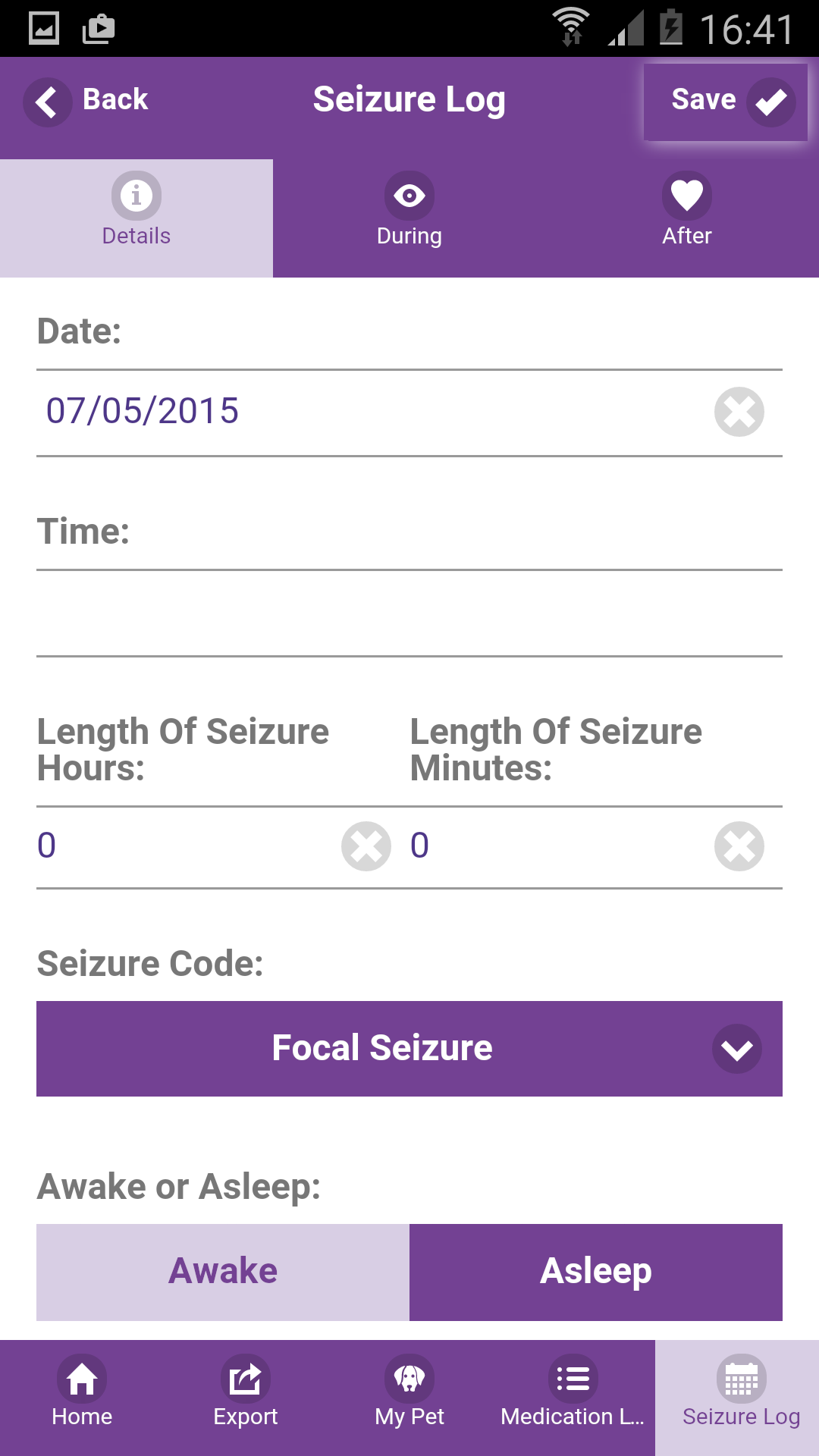Screen dimensions: 819x1456
Task: Tap the empty Time input field
Action: point(409,613)
